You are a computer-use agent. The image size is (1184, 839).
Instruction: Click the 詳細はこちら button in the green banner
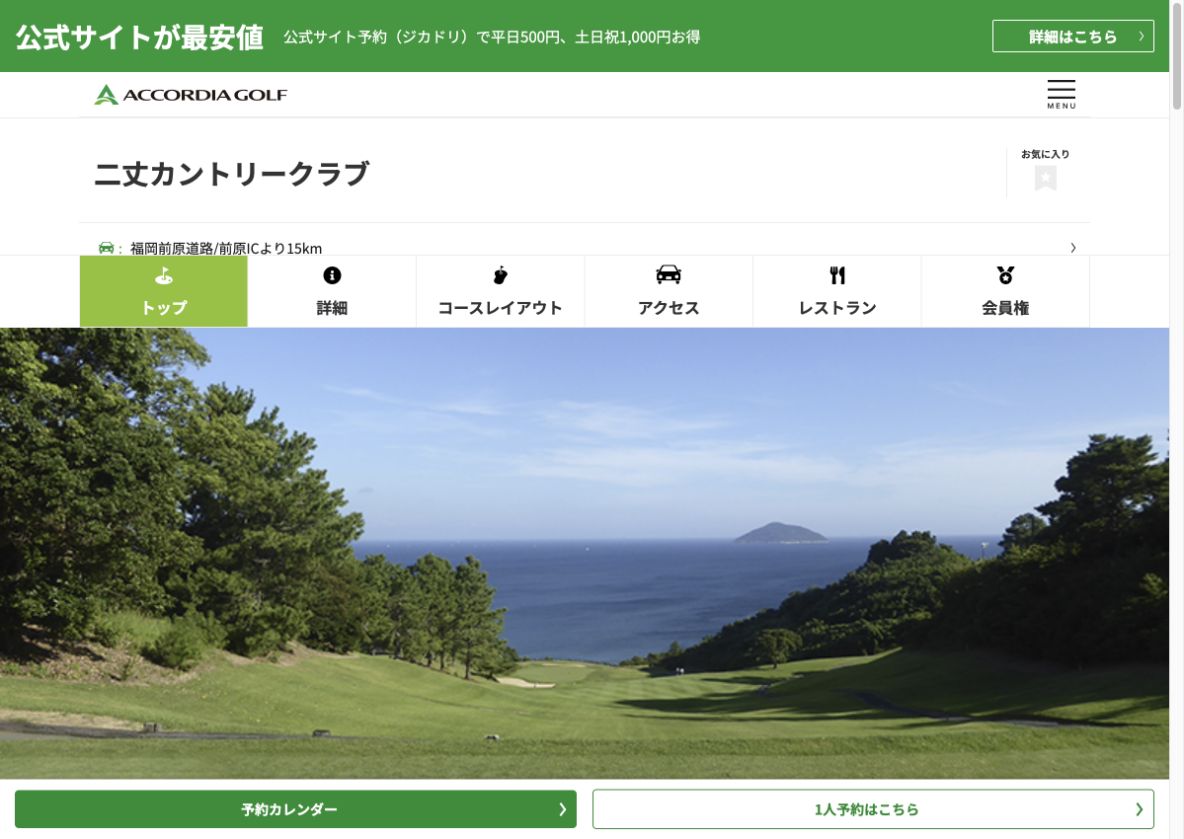(x=1072, y=36)
